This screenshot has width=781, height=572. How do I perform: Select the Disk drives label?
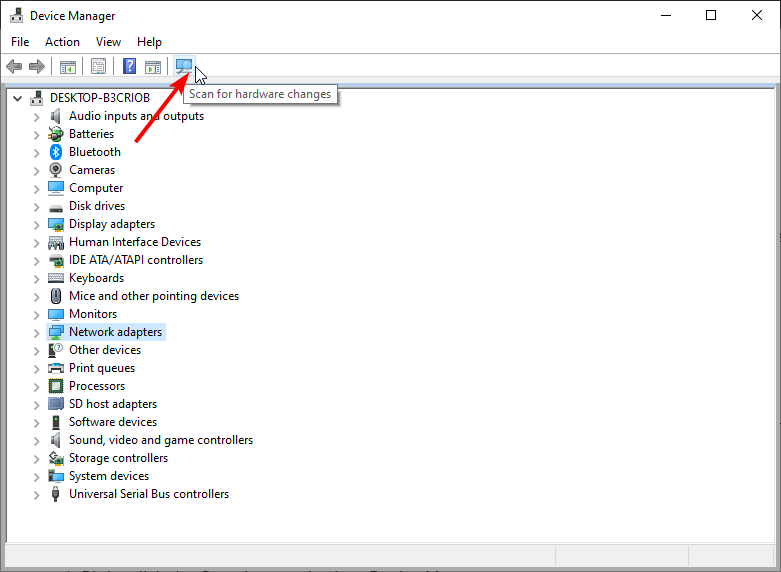coord(97,206)
